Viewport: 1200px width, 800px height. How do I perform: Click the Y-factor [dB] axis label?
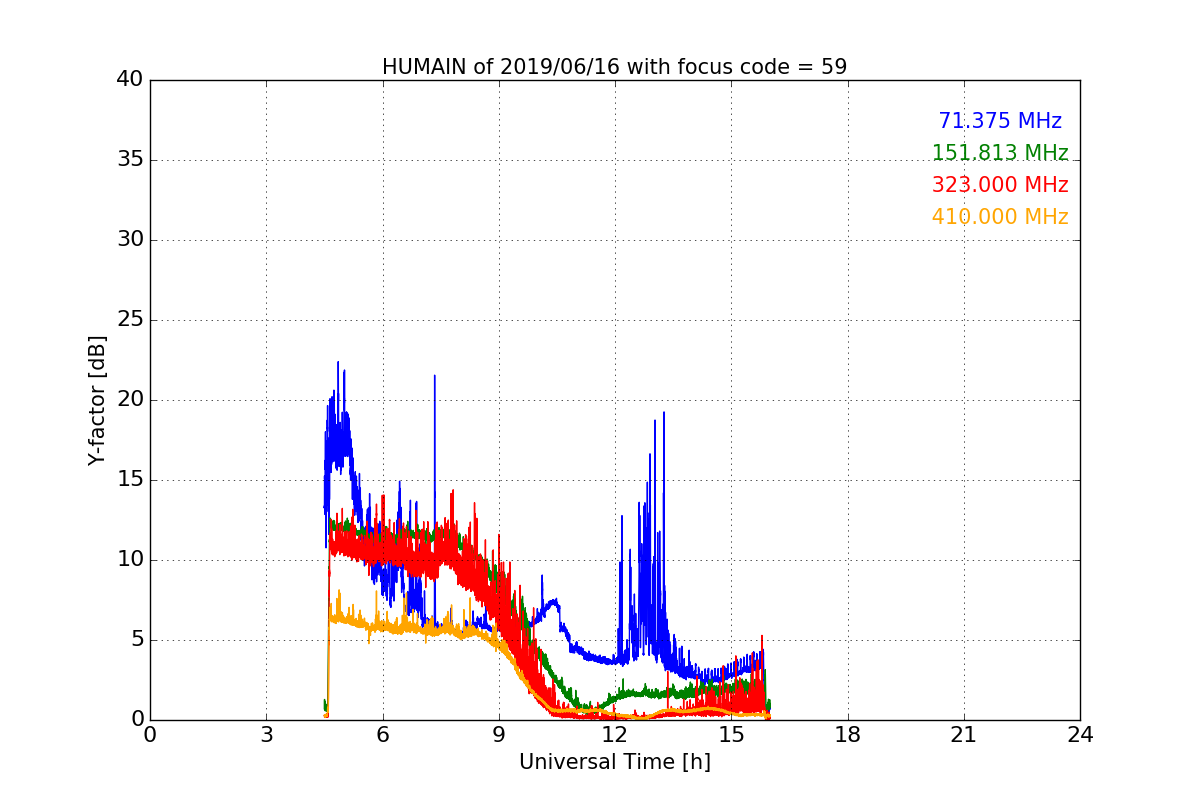coord(97,400)
